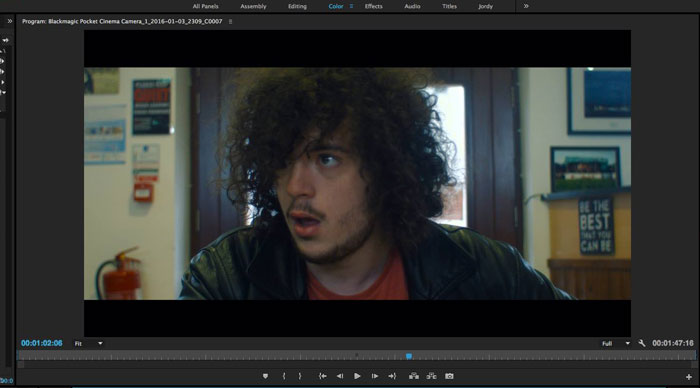Open the wrench settings menu
This screenshot has height=388, width=700.
(642, 343)
